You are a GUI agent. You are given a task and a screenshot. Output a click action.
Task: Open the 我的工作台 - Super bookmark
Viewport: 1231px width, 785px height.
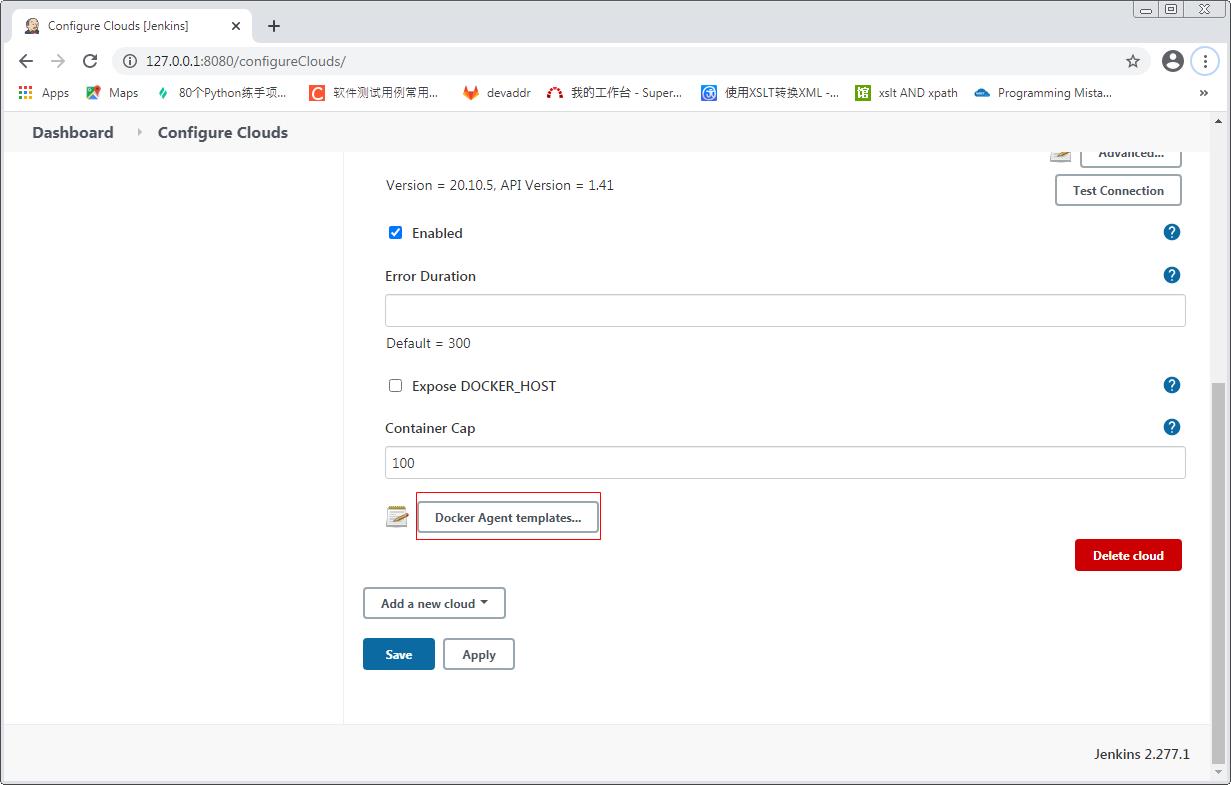coord(614,93)
